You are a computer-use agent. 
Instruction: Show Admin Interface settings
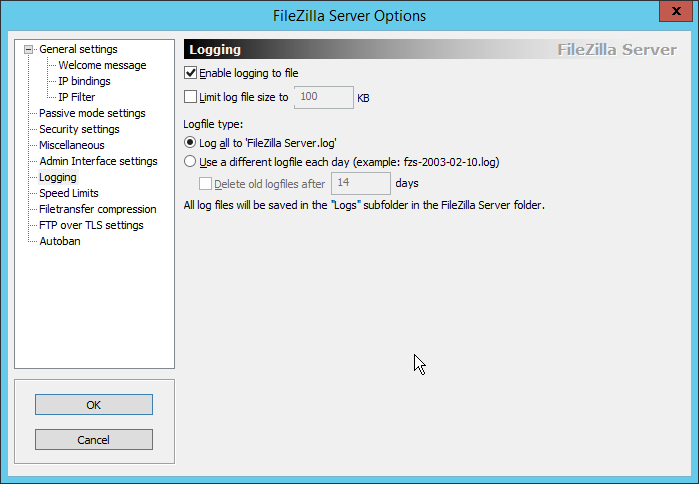[98, 161]
